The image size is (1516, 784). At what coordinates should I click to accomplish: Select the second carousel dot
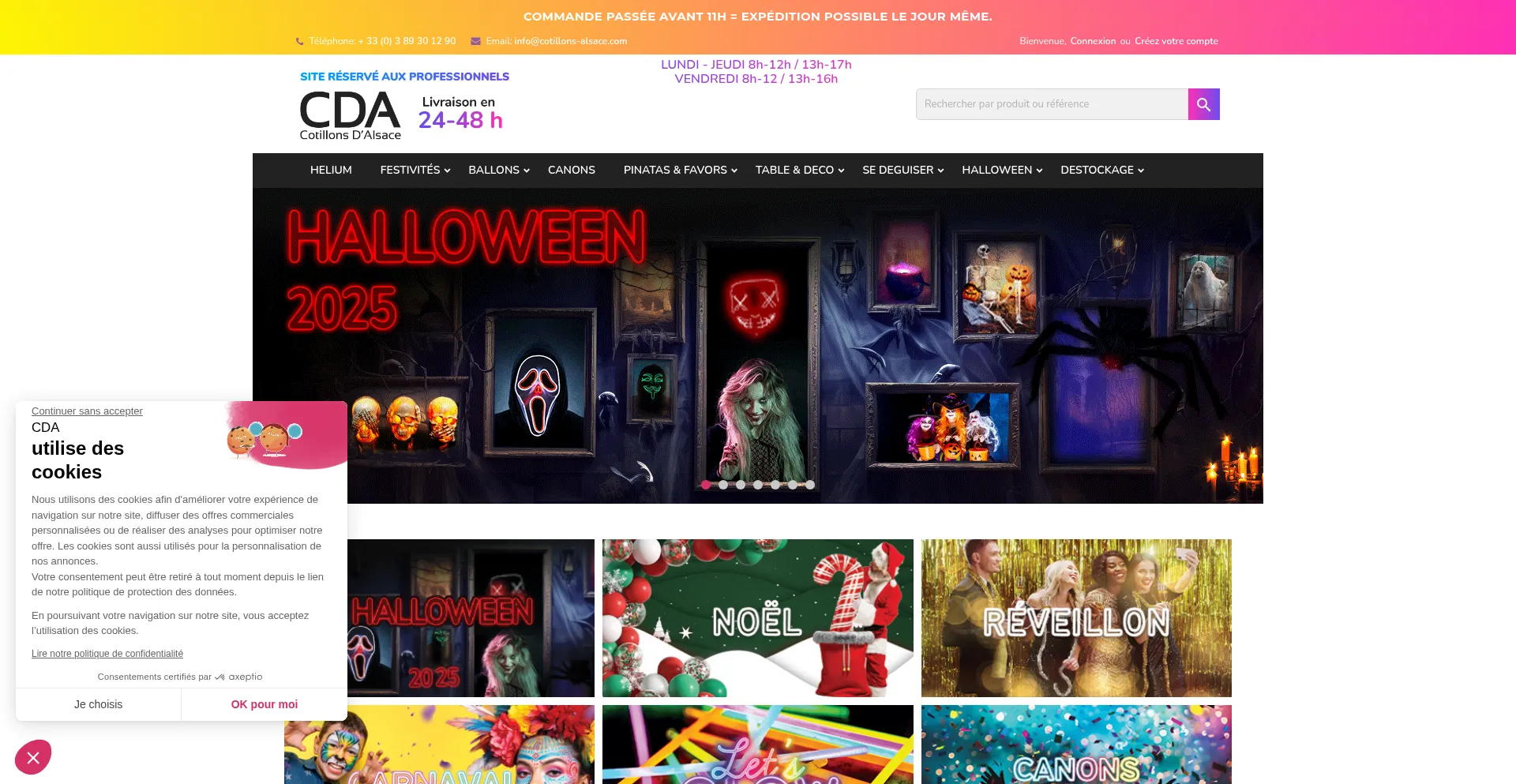coord(723,485)
